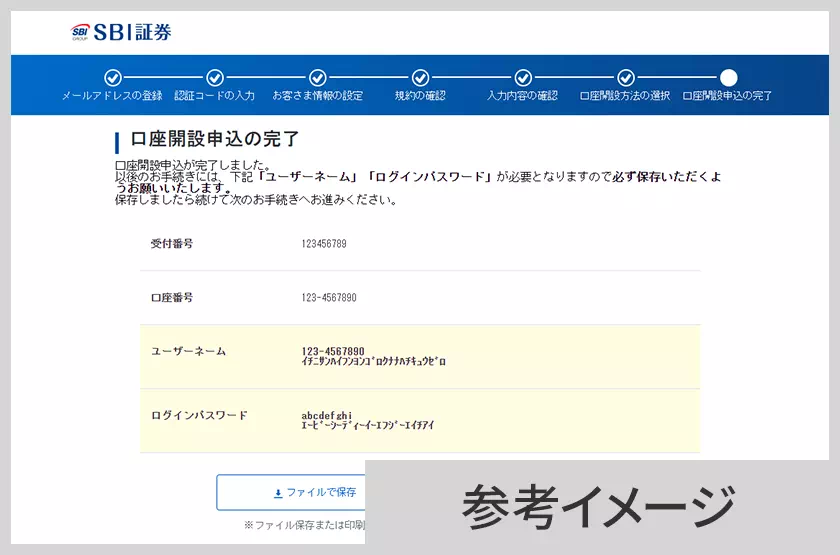840x555 pixels.
Task: Select the お客さま情報の設定 step label
Action: pyautogui.click(x=317, y=96)
